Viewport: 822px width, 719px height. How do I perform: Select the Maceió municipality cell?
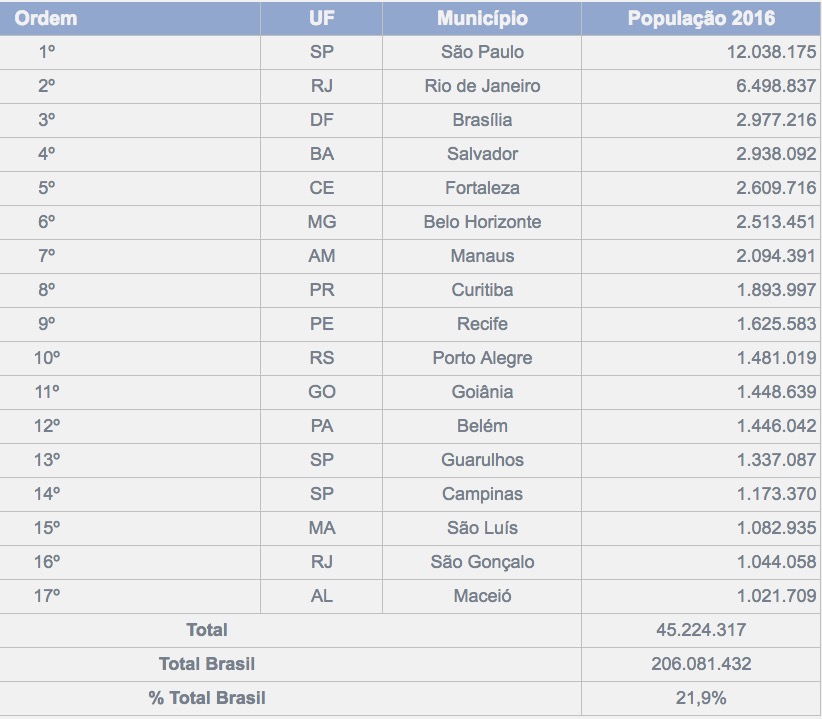482,596
